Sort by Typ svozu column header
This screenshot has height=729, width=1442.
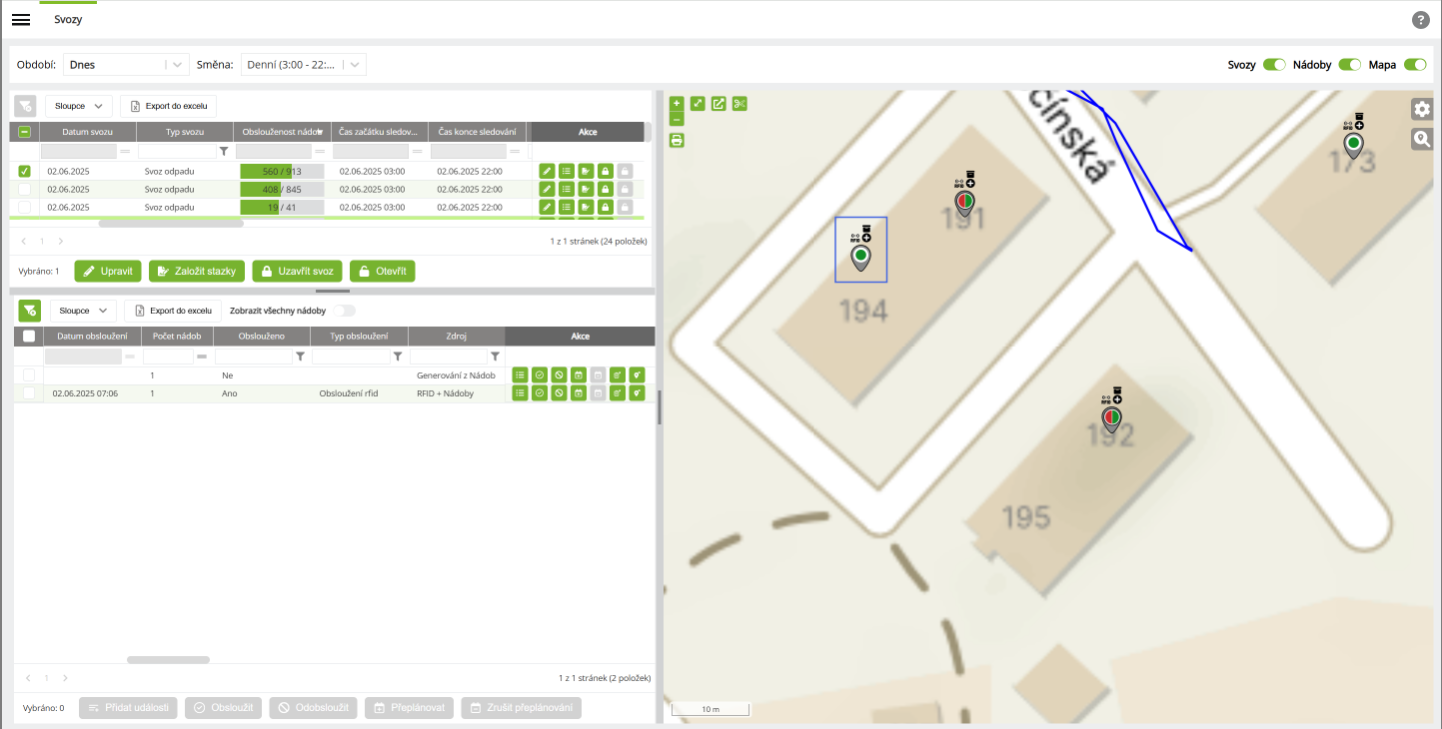pyautogui.click(x=185, y=132)
